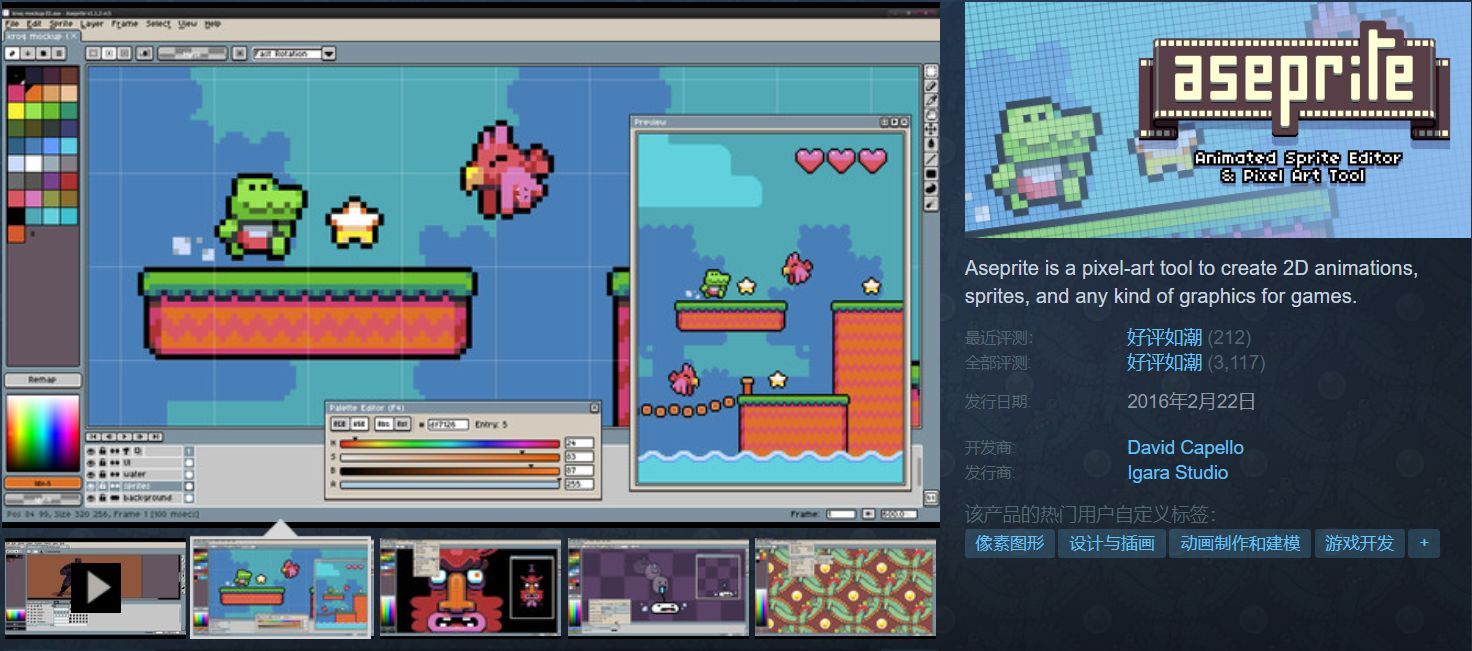Open the File menu in Aseprite
The height and width of the screenshot is (651, 1472).
(x=12, y=24)
